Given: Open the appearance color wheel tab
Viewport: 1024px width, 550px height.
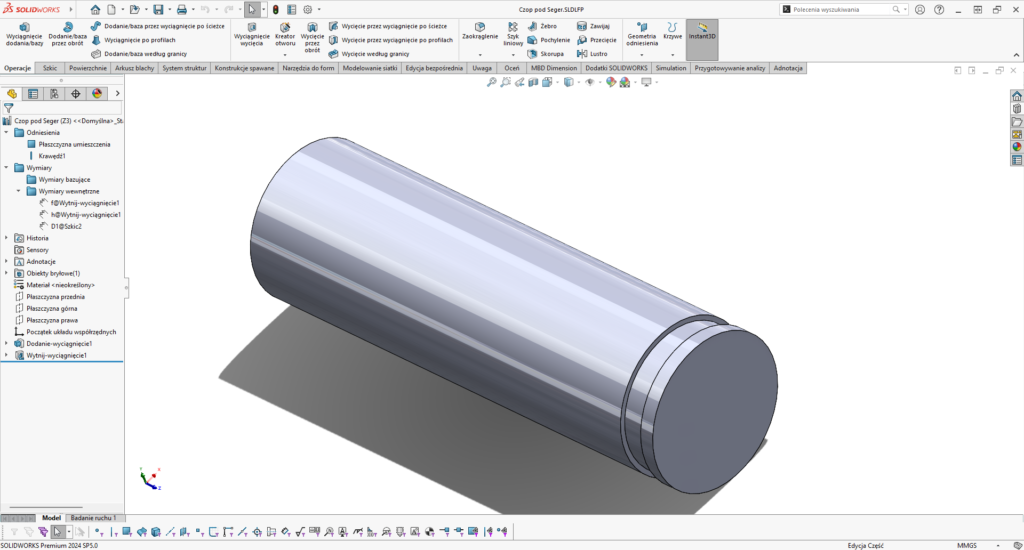Looking at the screenshot, I should [x=97, y=93].
